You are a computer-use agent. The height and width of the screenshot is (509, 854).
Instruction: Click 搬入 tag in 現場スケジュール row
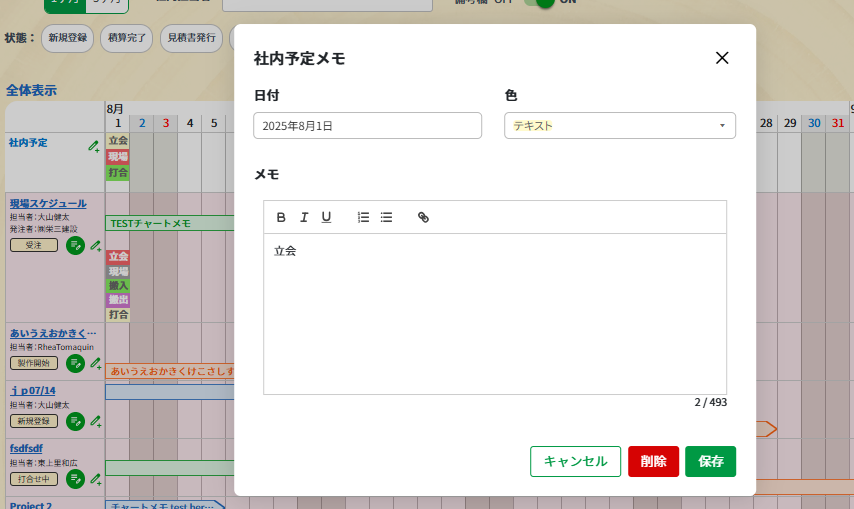click(118, 285)
